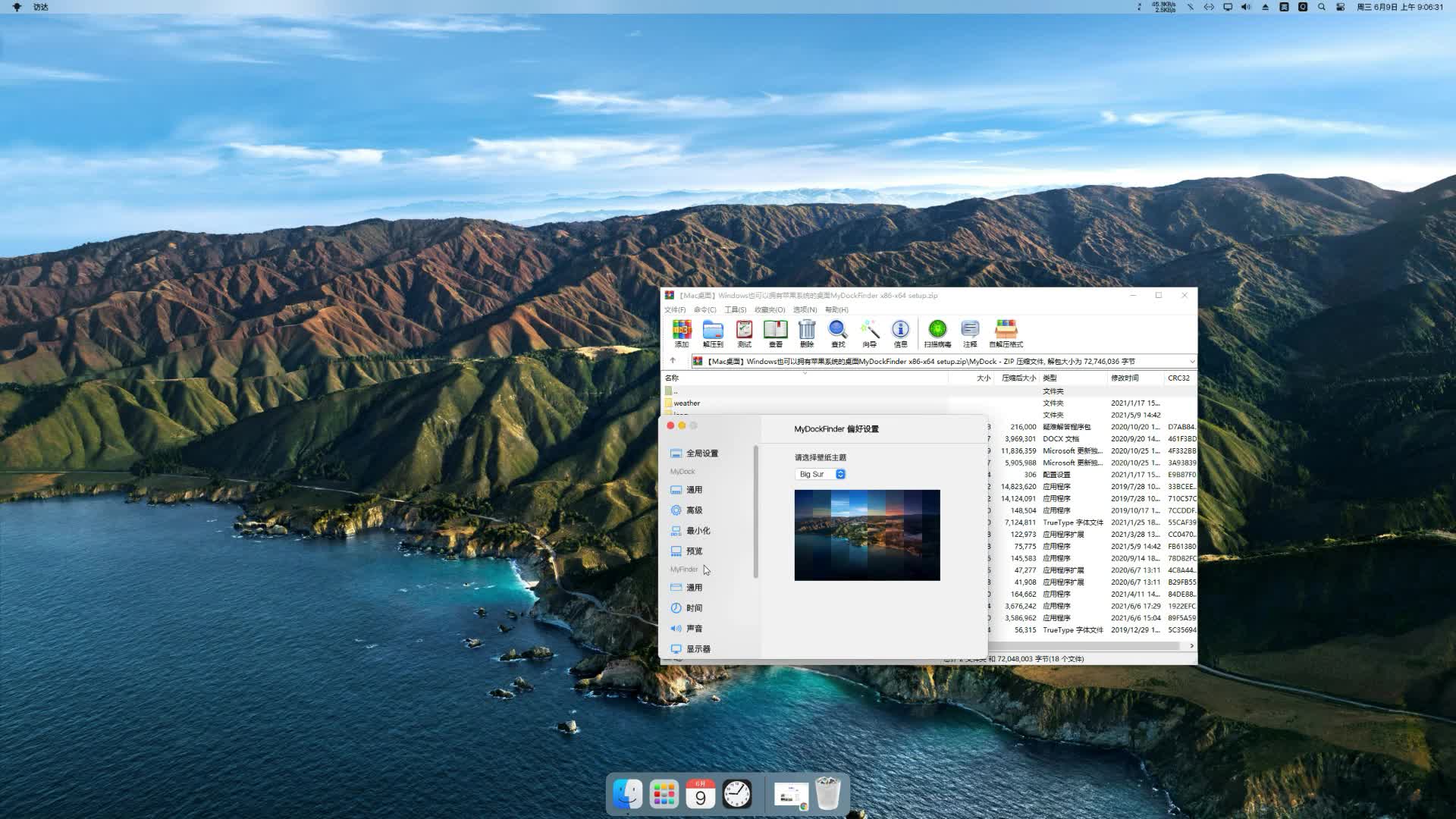Click the window preview thumbnail in dock

tap(791, 795)
